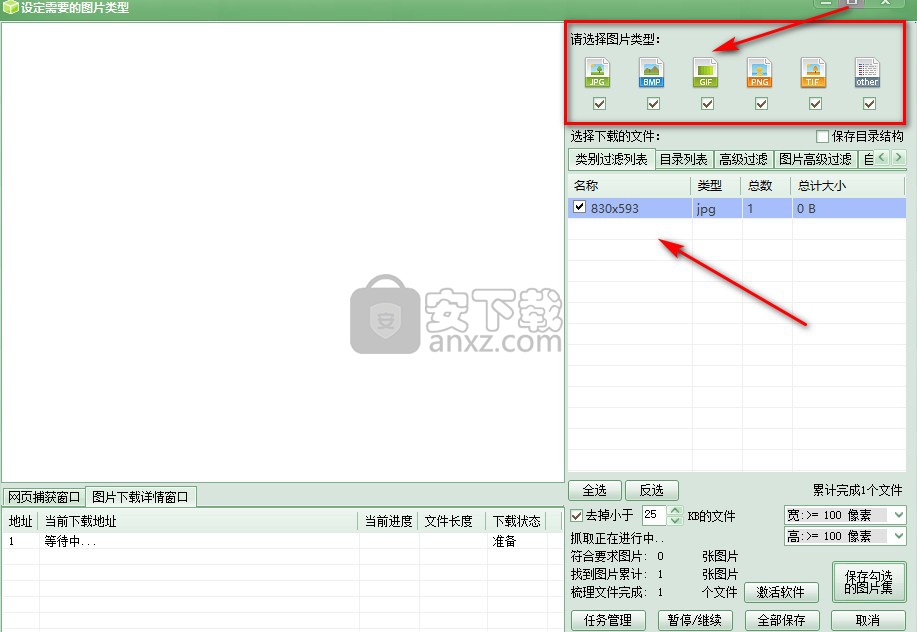
Task: Click the app cube icon in title bar
Action: coord(11,8)
